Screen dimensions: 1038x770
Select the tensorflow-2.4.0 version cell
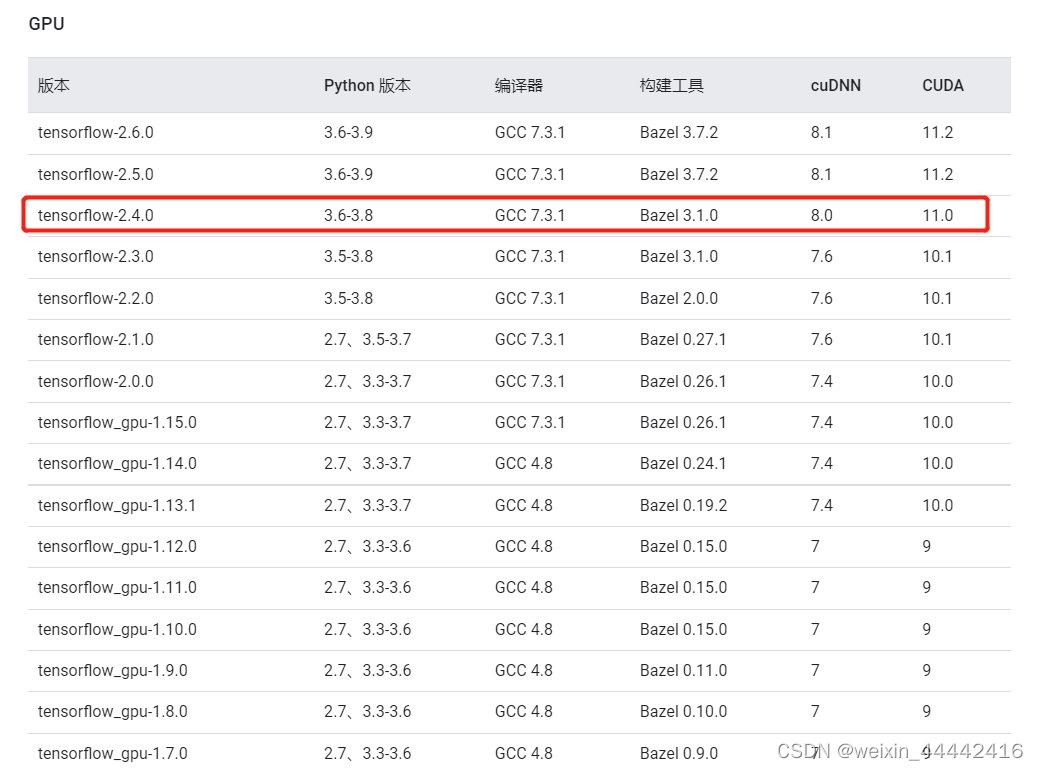95,215
